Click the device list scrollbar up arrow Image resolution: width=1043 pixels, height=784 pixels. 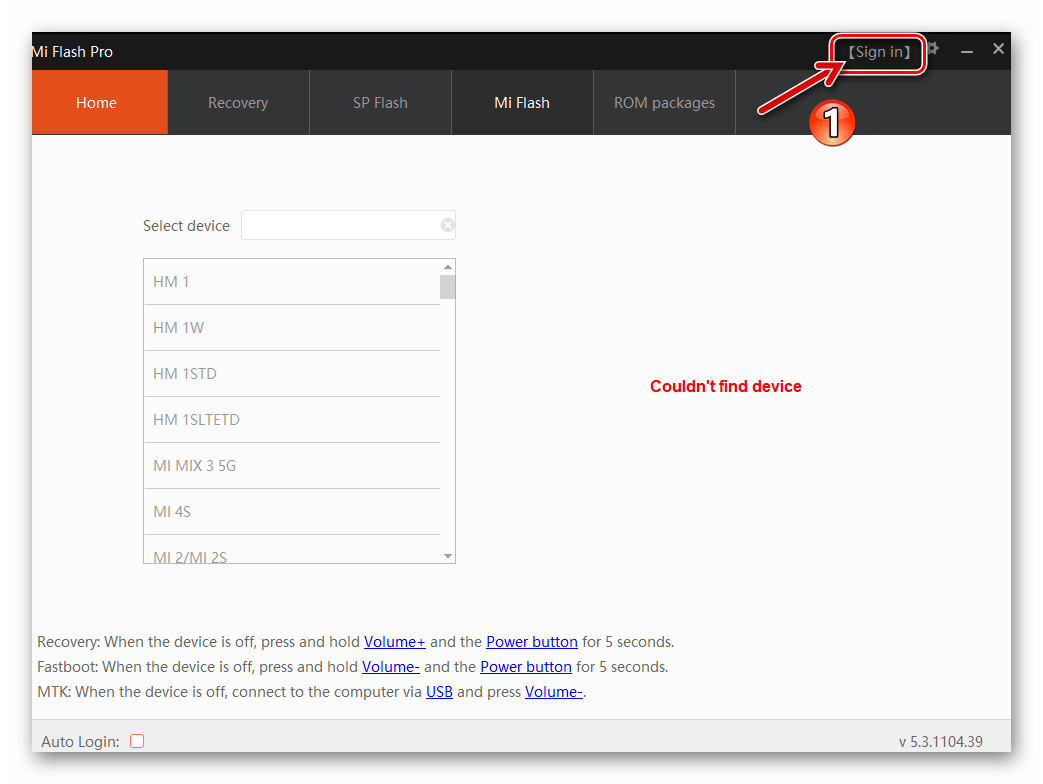coord(447,265)
